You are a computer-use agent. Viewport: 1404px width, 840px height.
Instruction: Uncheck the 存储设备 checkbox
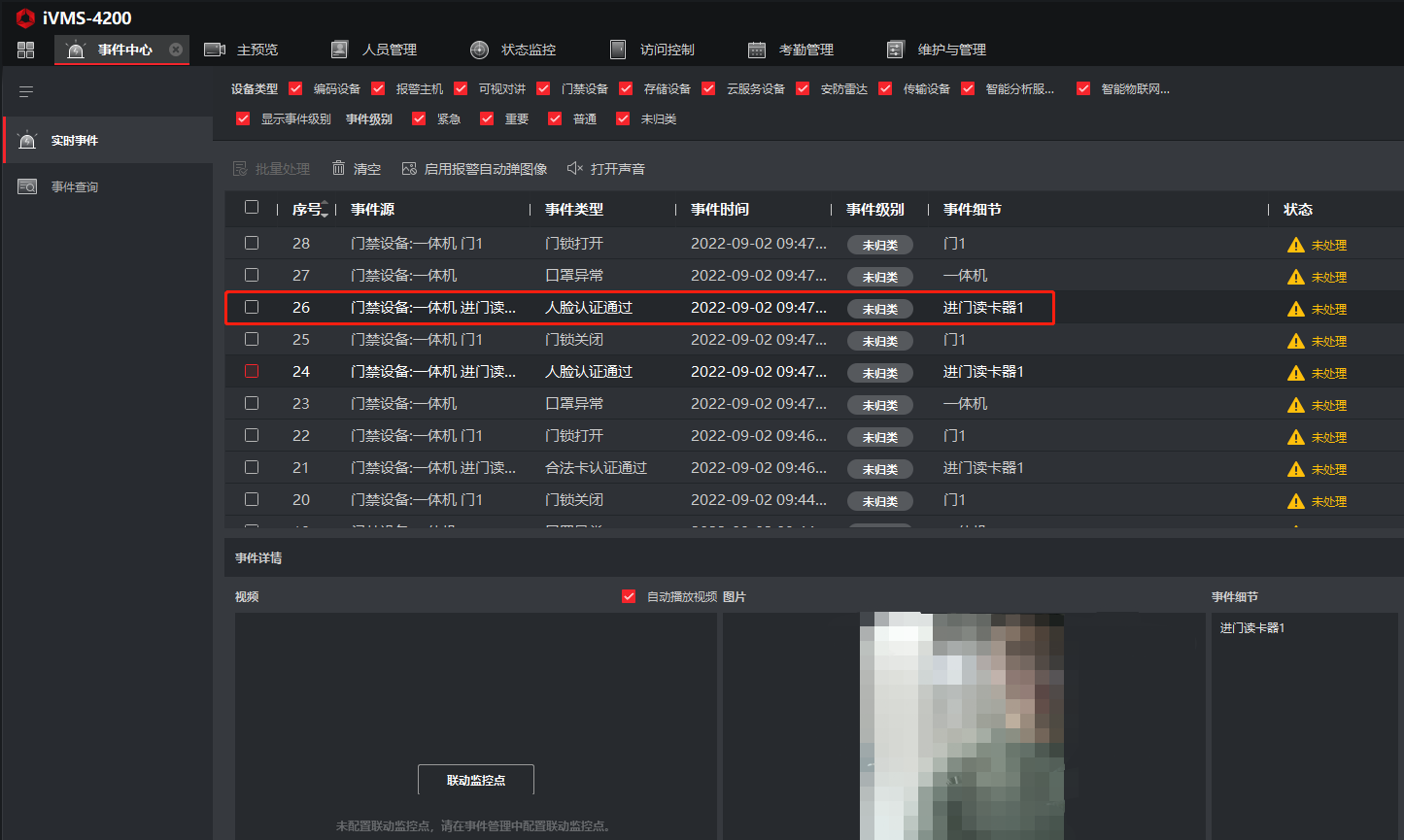tap(627, 88)
